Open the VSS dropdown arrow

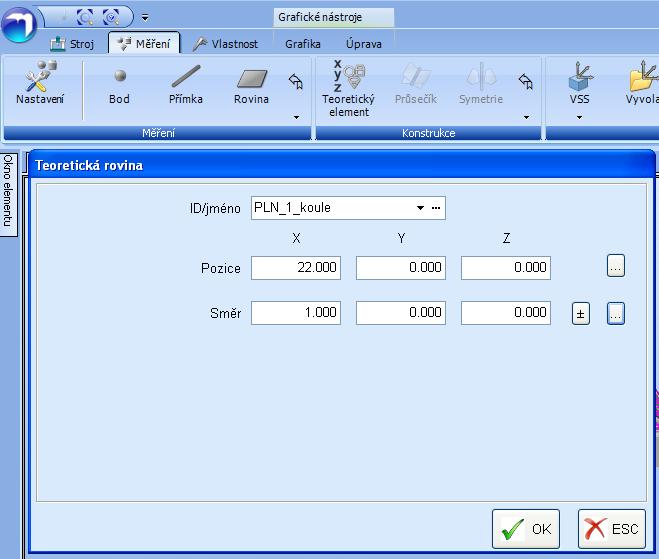tap(579, 117)
